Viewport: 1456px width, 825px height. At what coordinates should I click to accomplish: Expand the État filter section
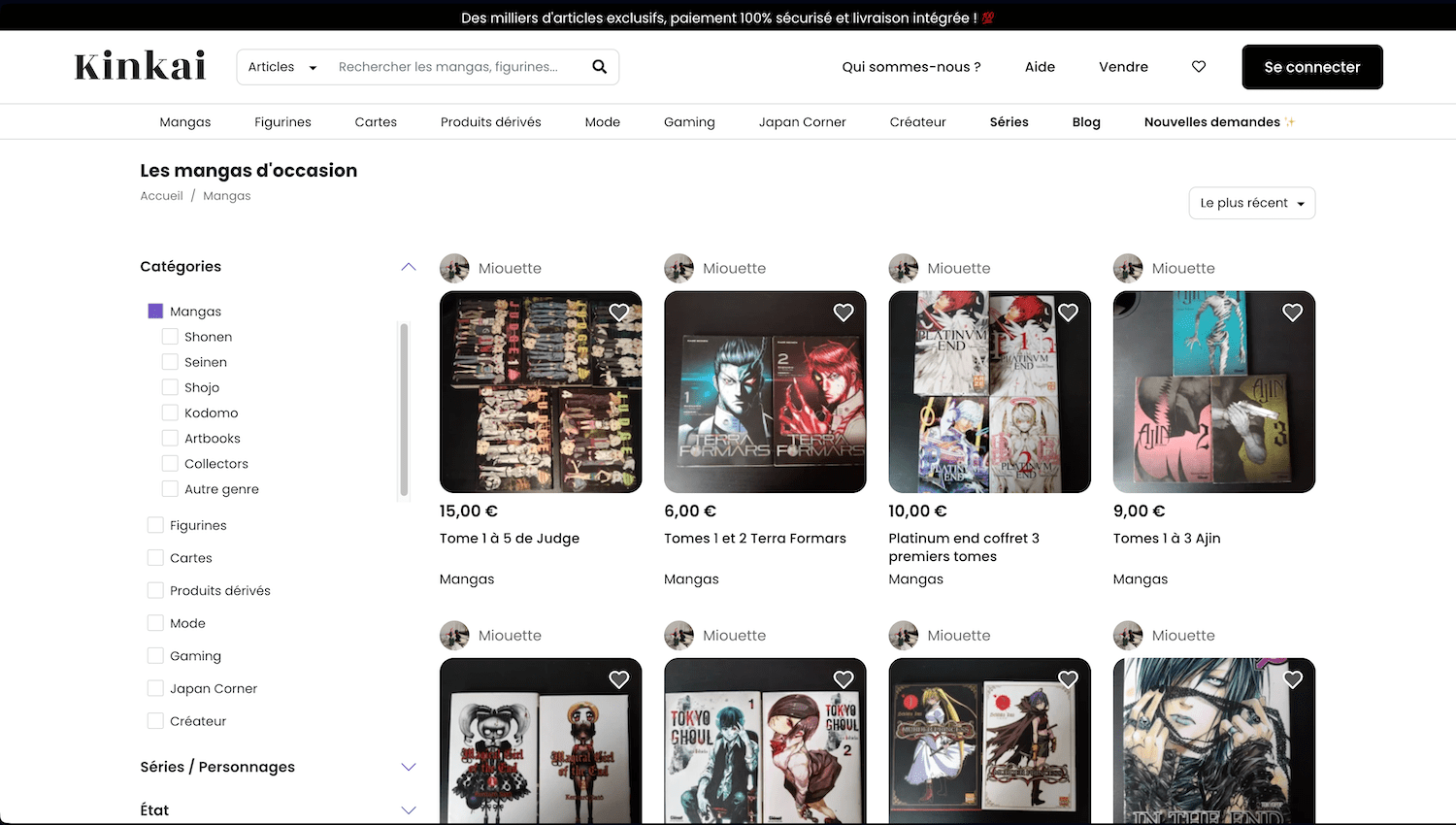coord(409,810)
